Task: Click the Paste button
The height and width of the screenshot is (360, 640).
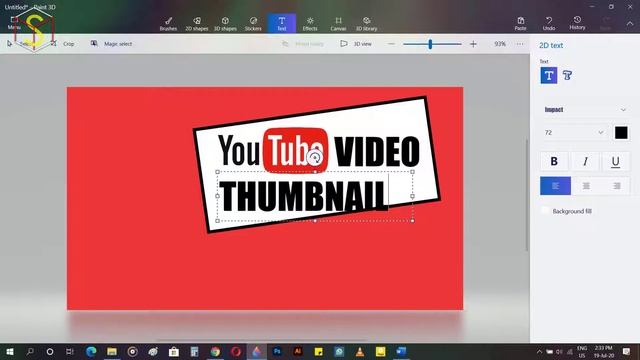Action: point(520,24)
